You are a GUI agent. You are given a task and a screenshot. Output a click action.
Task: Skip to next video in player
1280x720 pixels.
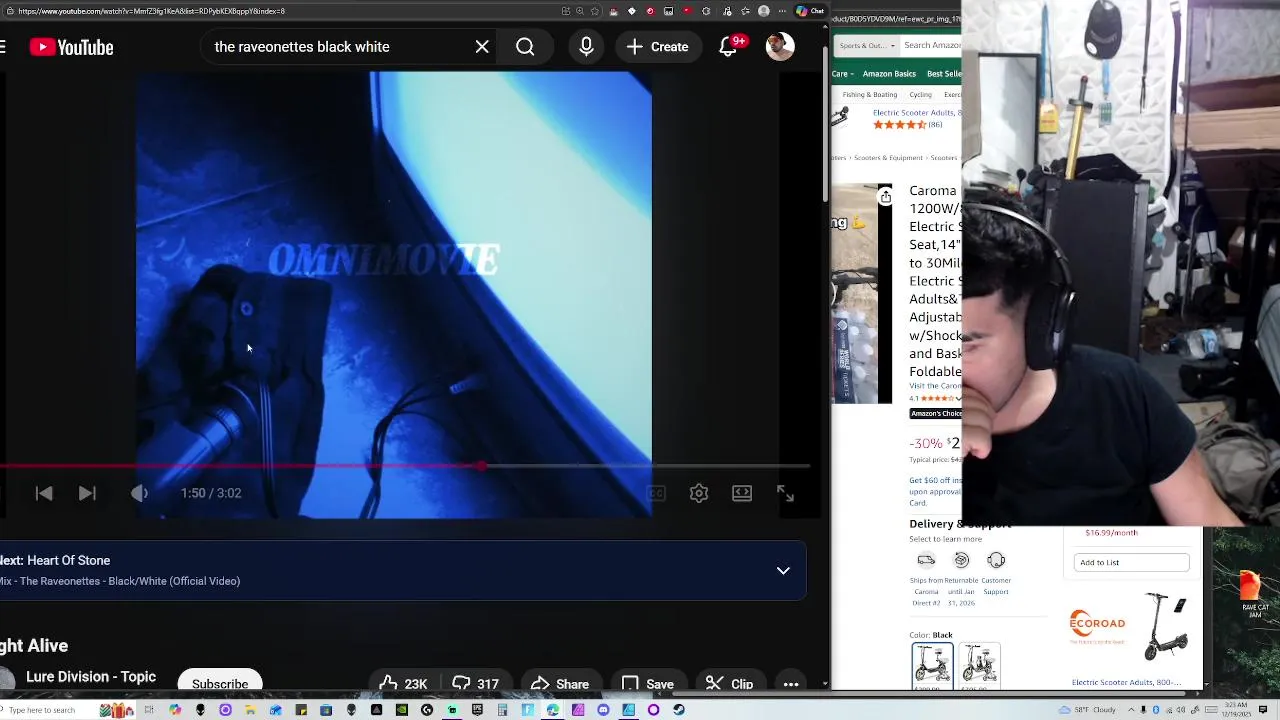(87, 493)
